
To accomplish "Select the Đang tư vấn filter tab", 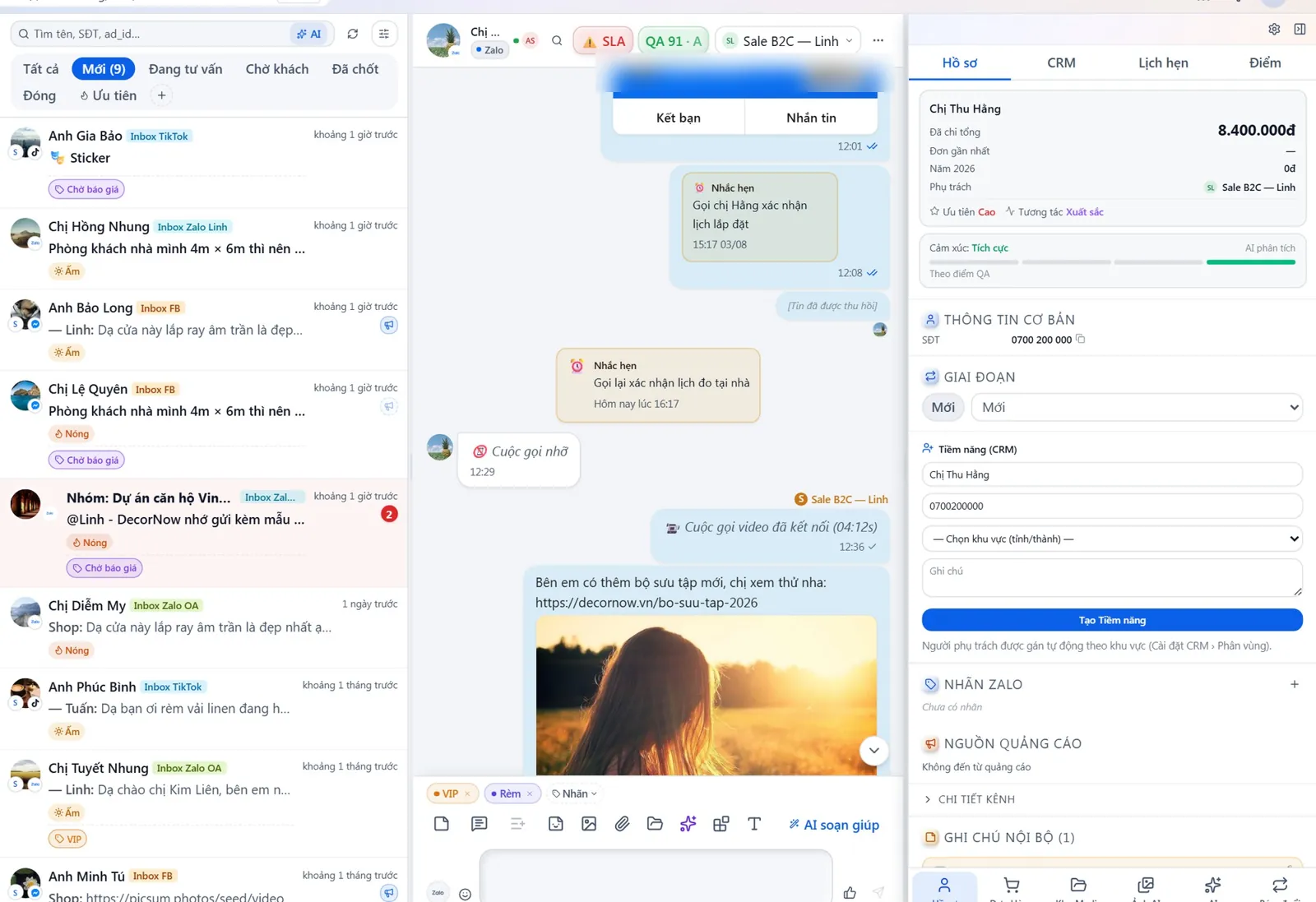I will coord(186,69).
